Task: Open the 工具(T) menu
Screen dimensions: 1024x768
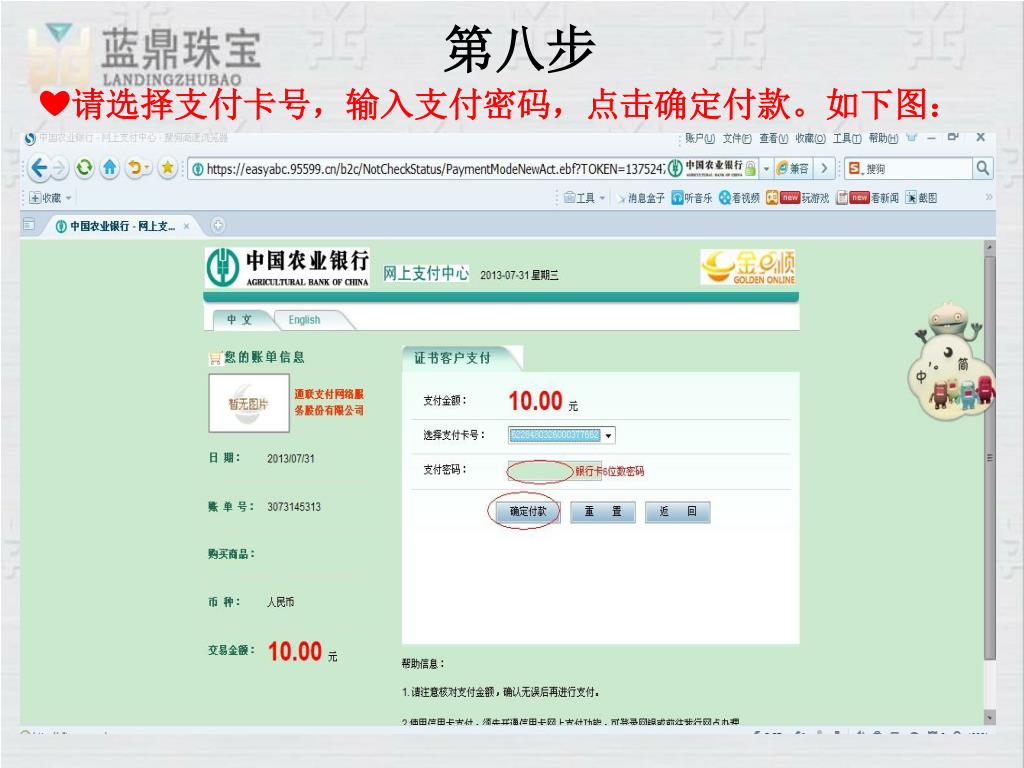Action: tap(847, 138)
